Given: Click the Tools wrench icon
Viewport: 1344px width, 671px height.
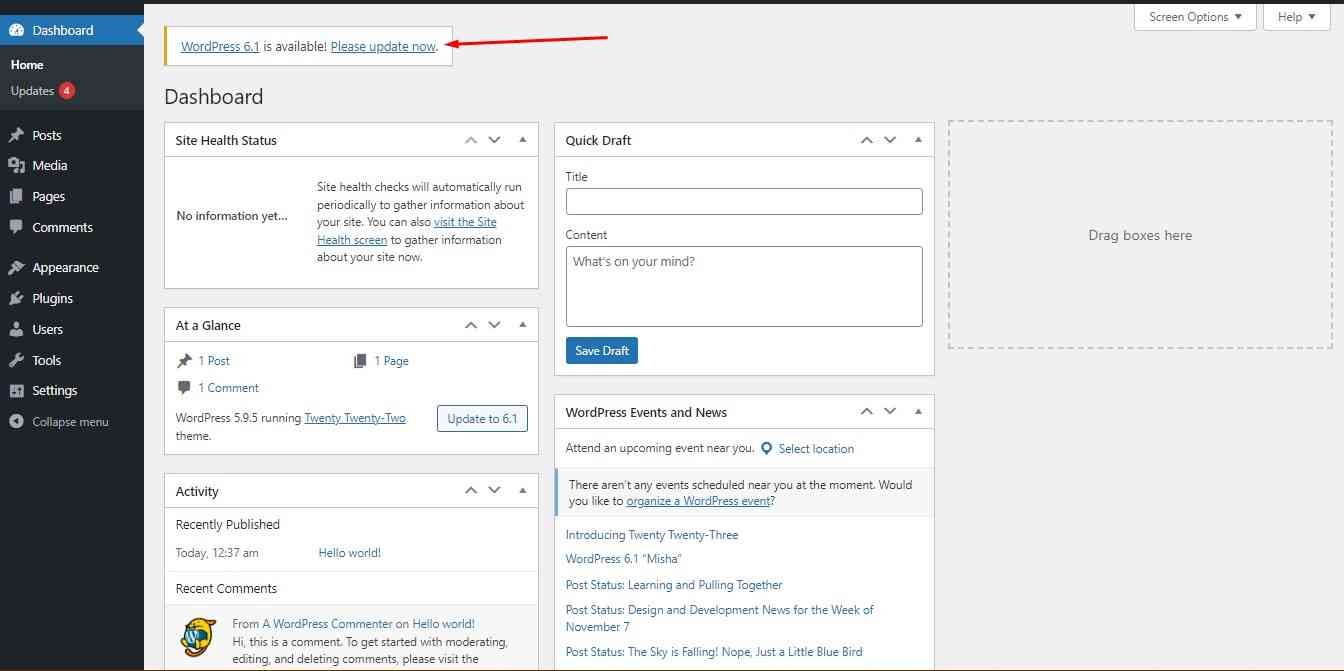Looking at the screenshot, I should [x=16, y=360].
